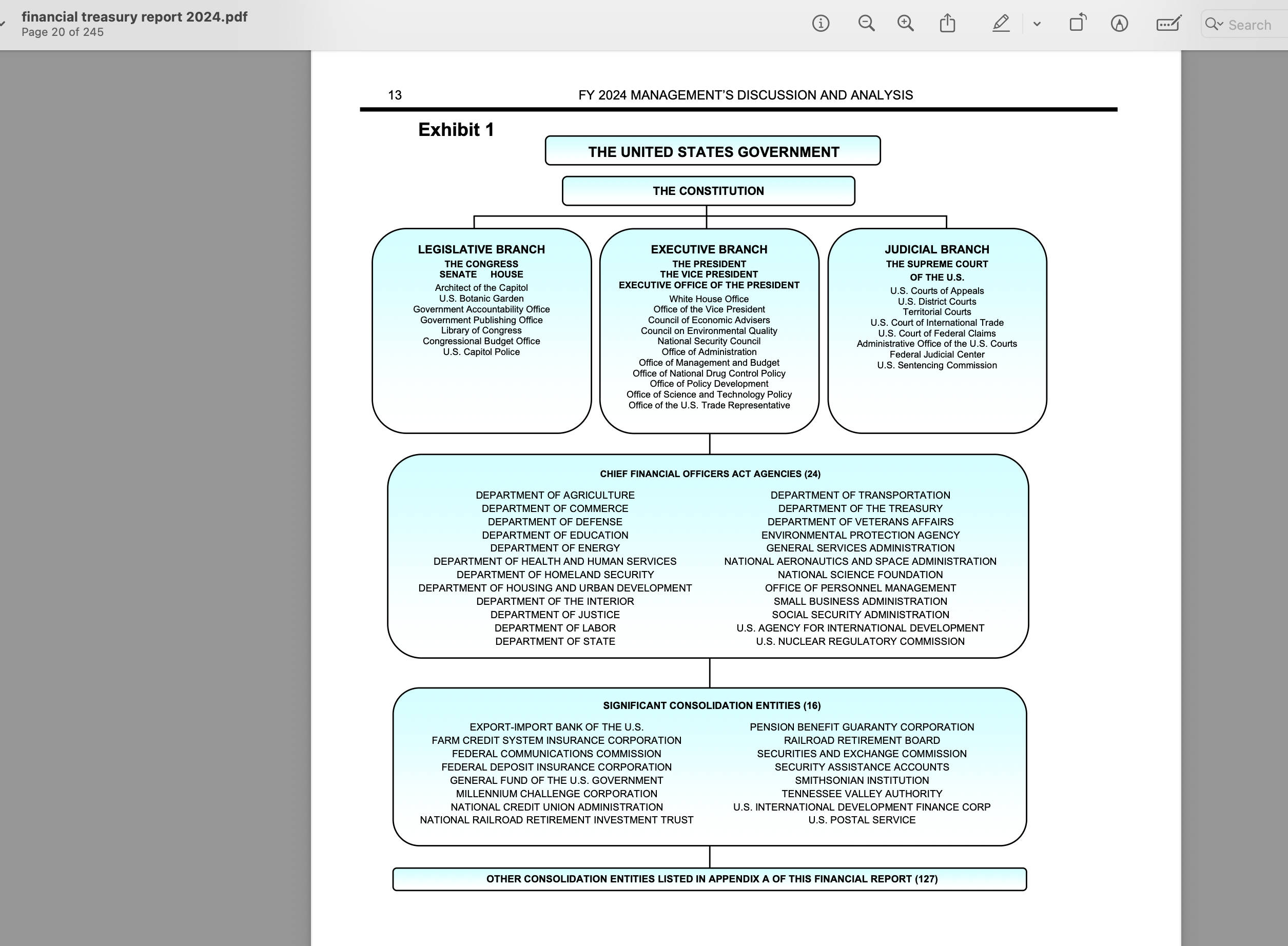Screen dimensions: 1288x946
Task: Click THE CONSTITUTION box in chart
Action: tap(708, 191)
